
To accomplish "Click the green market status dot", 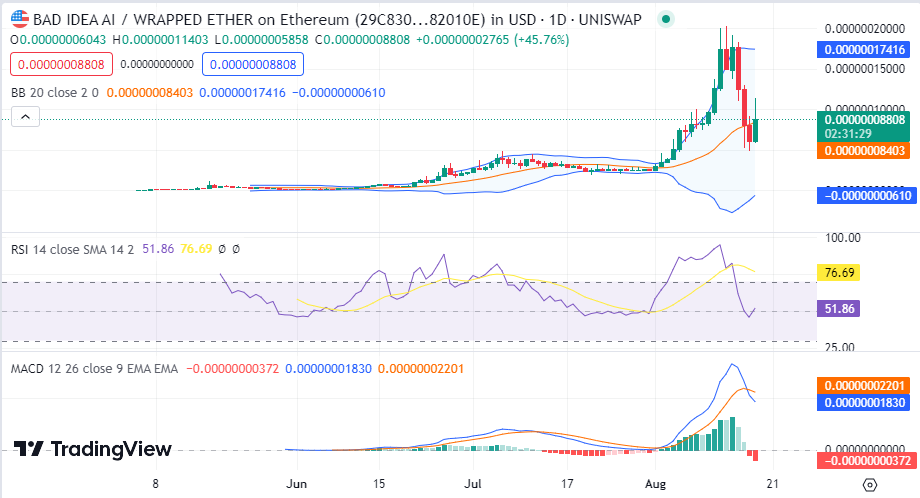I will pos(665,19).
